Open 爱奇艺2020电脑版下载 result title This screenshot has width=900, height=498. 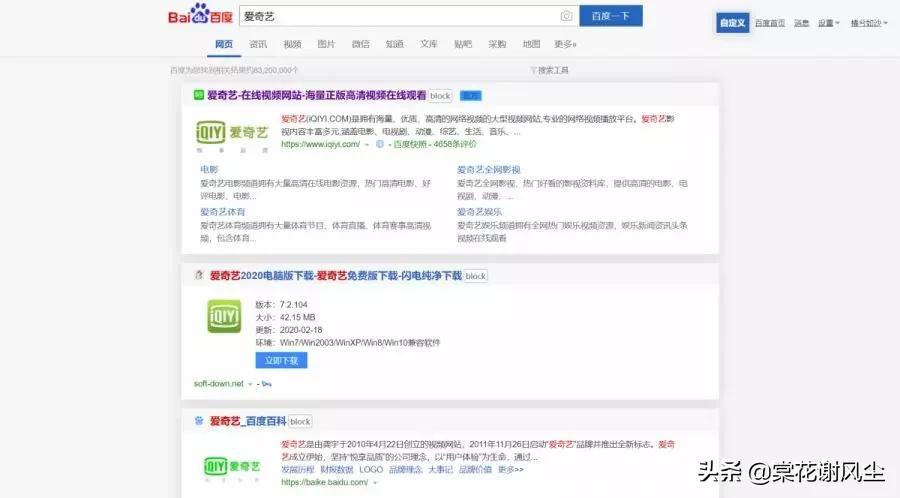[336, 276]
